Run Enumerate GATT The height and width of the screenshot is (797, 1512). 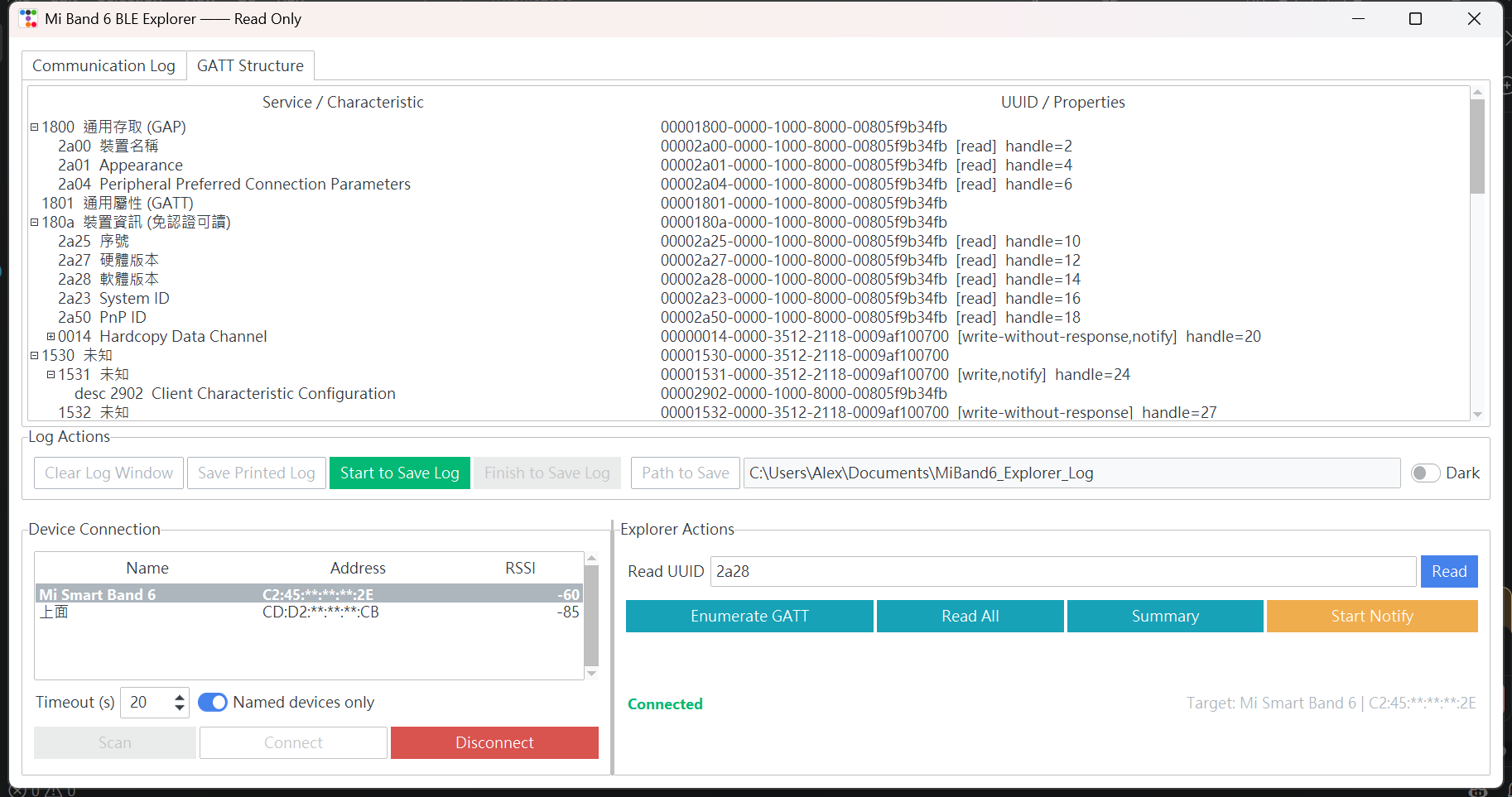tap(749, 616)
